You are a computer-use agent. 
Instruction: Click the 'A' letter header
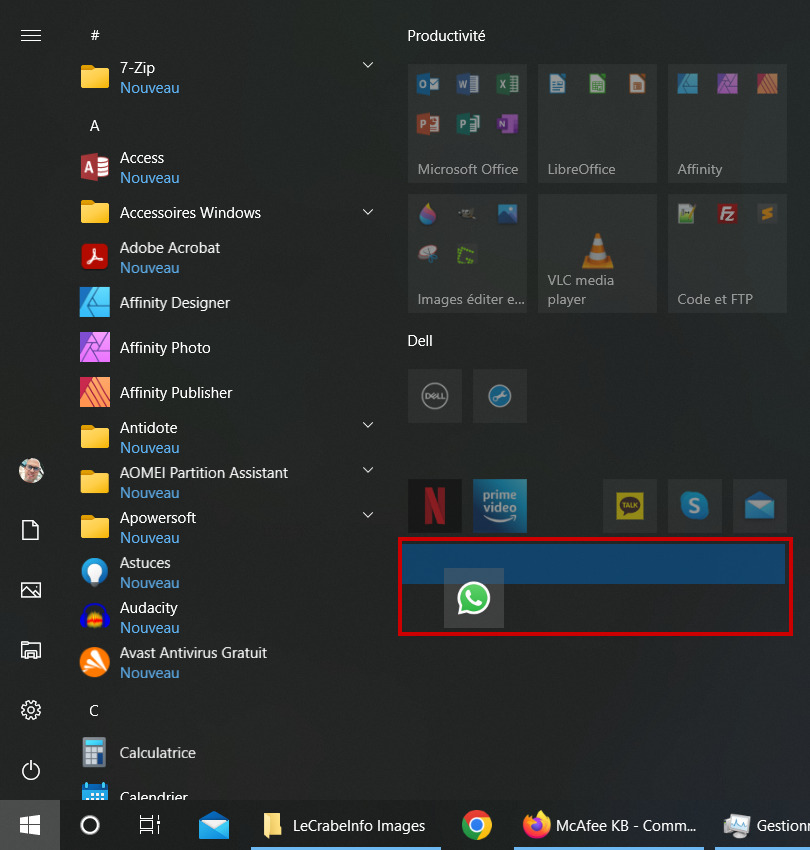pyautogui.click(x=95, y=126)
